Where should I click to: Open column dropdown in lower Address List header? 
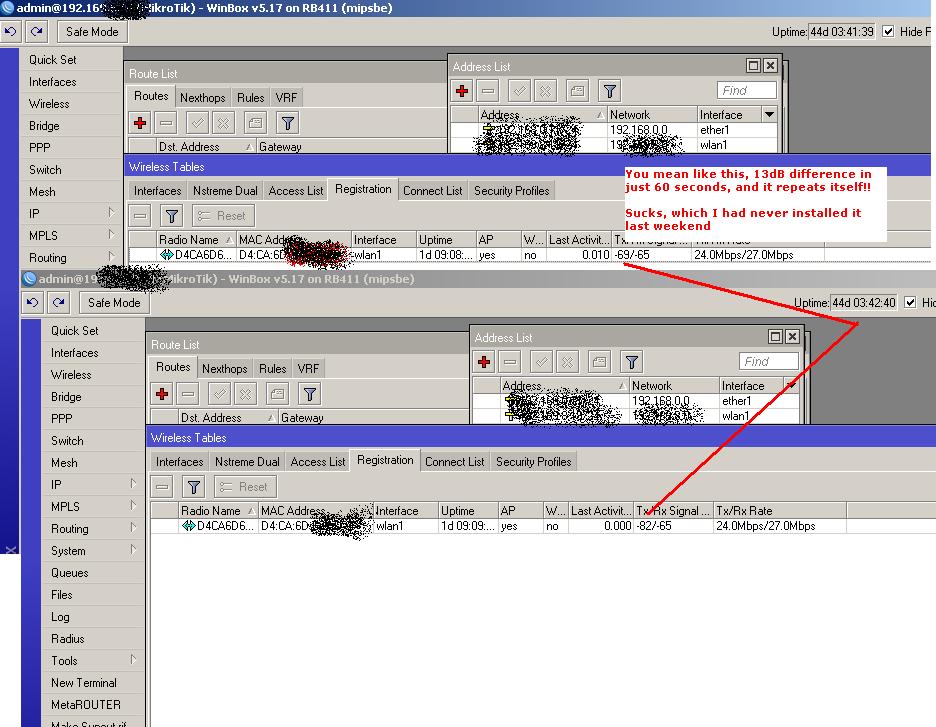click(x=792, y=385)
